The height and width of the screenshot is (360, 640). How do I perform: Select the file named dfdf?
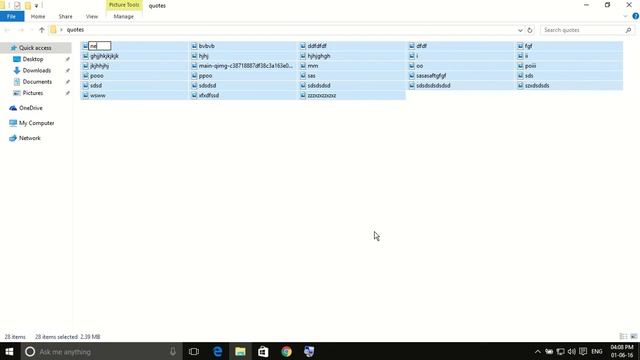[421, 46]
